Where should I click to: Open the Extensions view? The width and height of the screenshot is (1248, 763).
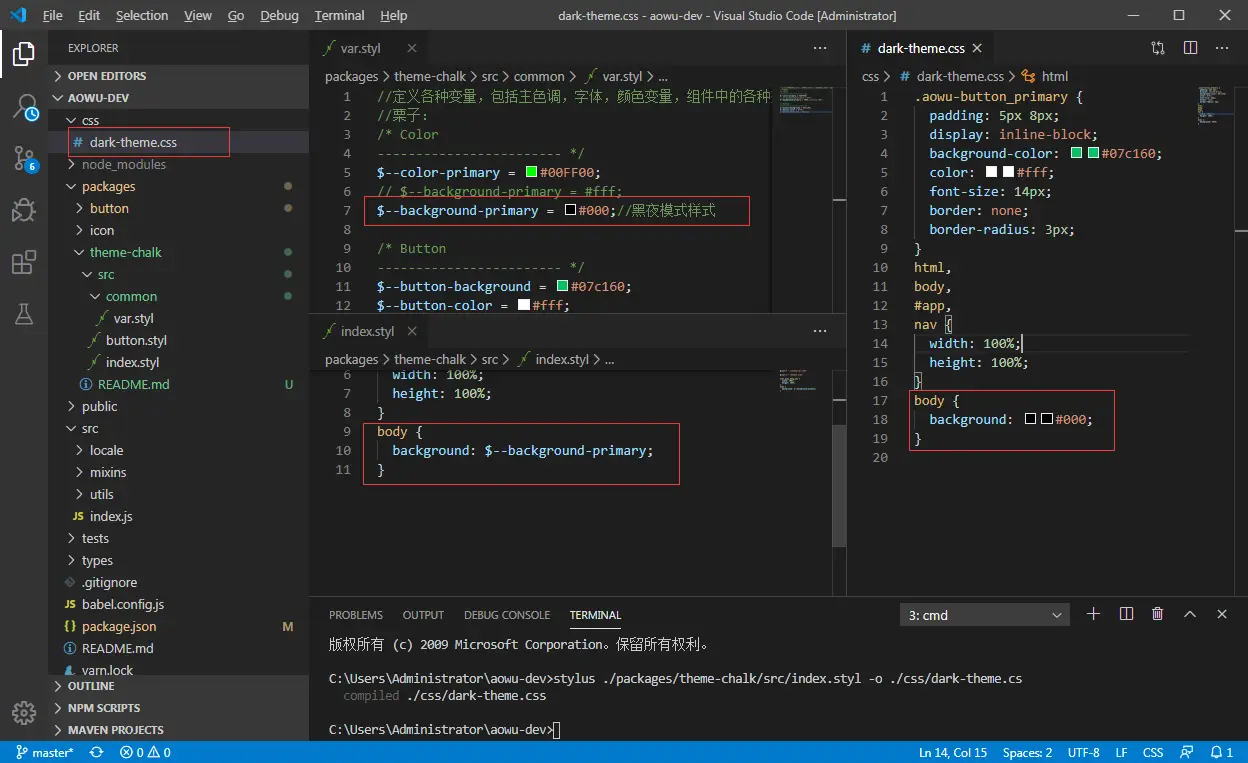click(x=24, y=262)
